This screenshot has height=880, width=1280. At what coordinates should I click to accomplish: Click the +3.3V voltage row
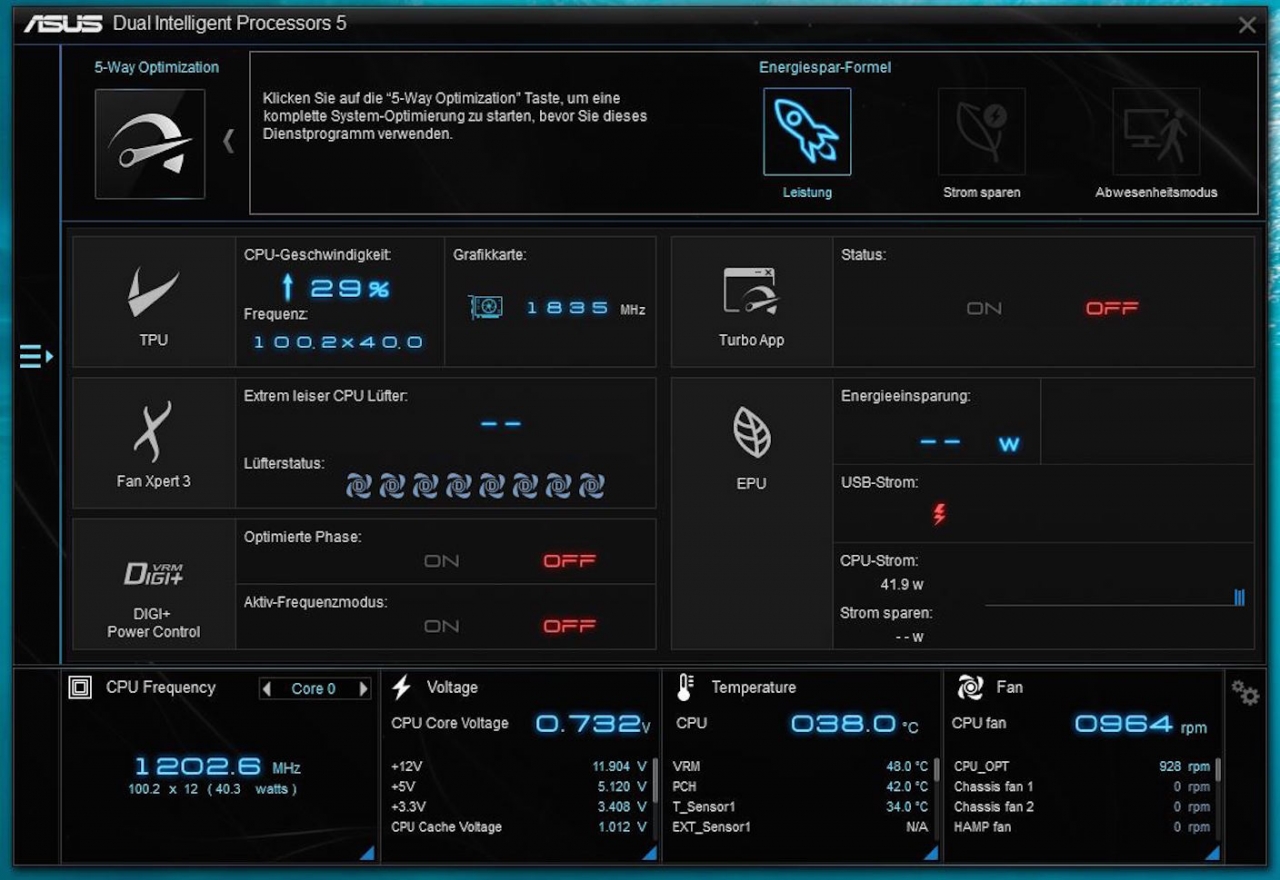click(x=519, y=807)
